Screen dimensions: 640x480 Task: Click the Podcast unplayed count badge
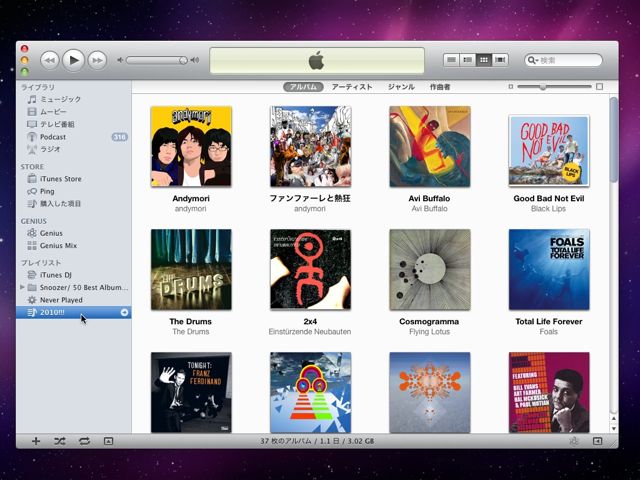coord(120,137)
